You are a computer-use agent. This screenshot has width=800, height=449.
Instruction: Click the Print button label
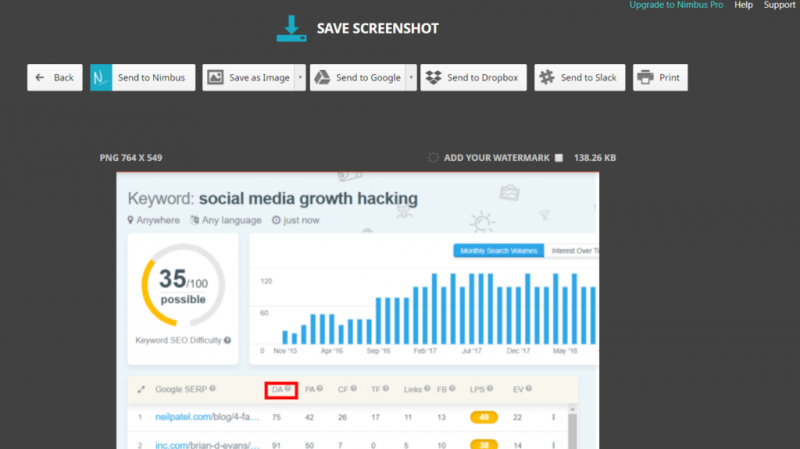[x=669, y=78]
